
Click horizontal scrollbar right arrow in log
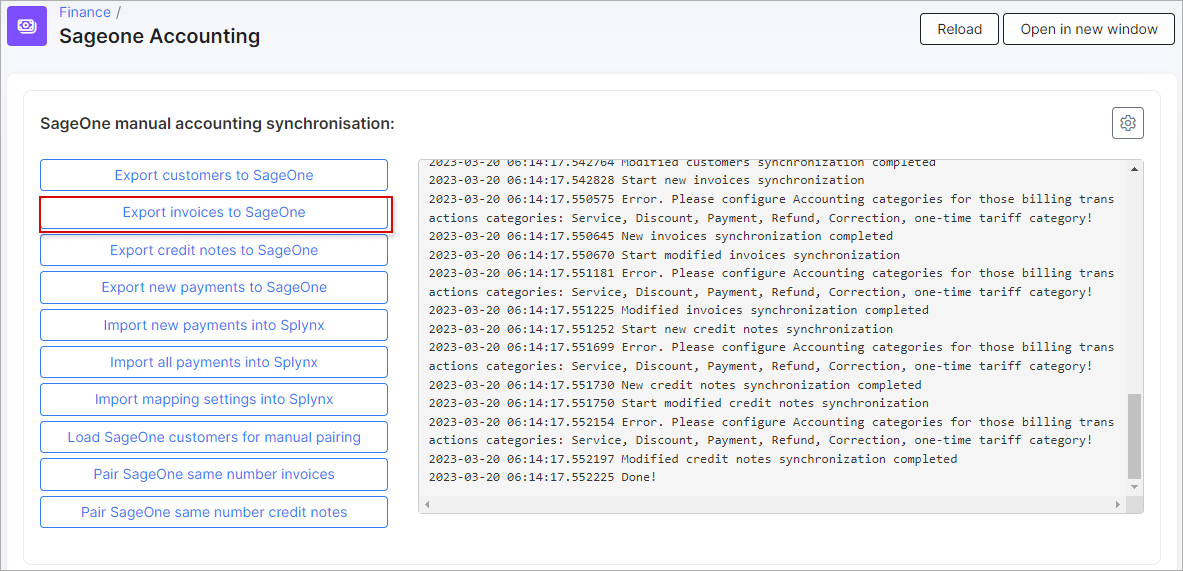point(1118,504)
